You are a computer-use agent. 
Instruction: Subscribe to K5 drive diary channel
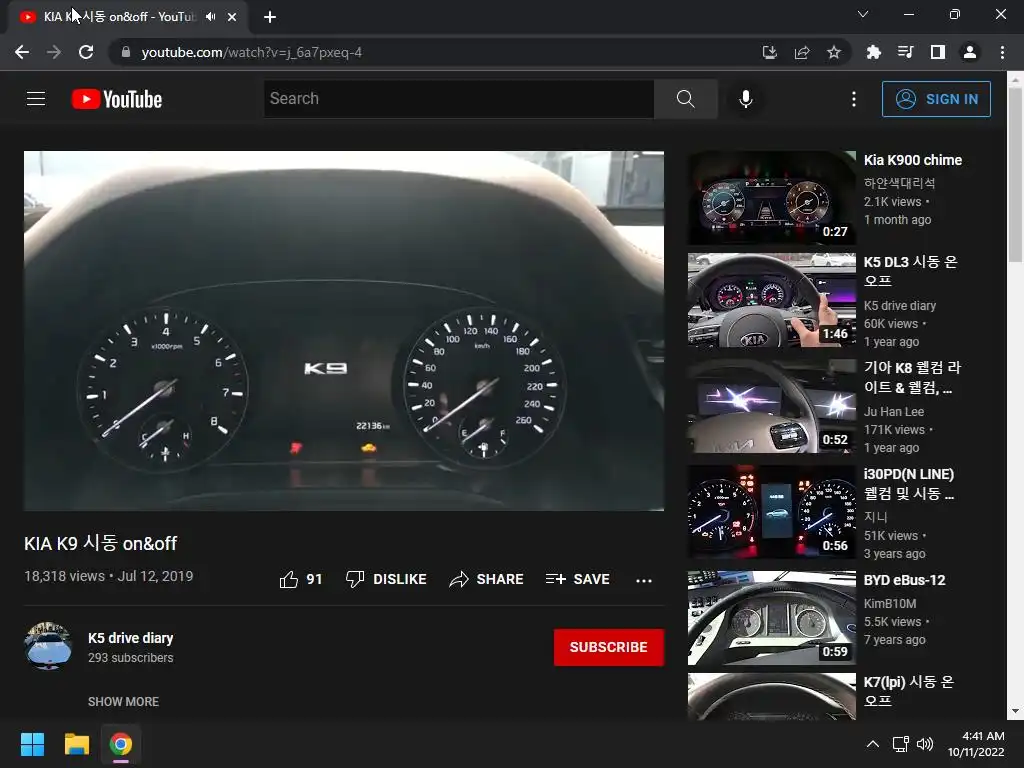[x=609, y=647]
